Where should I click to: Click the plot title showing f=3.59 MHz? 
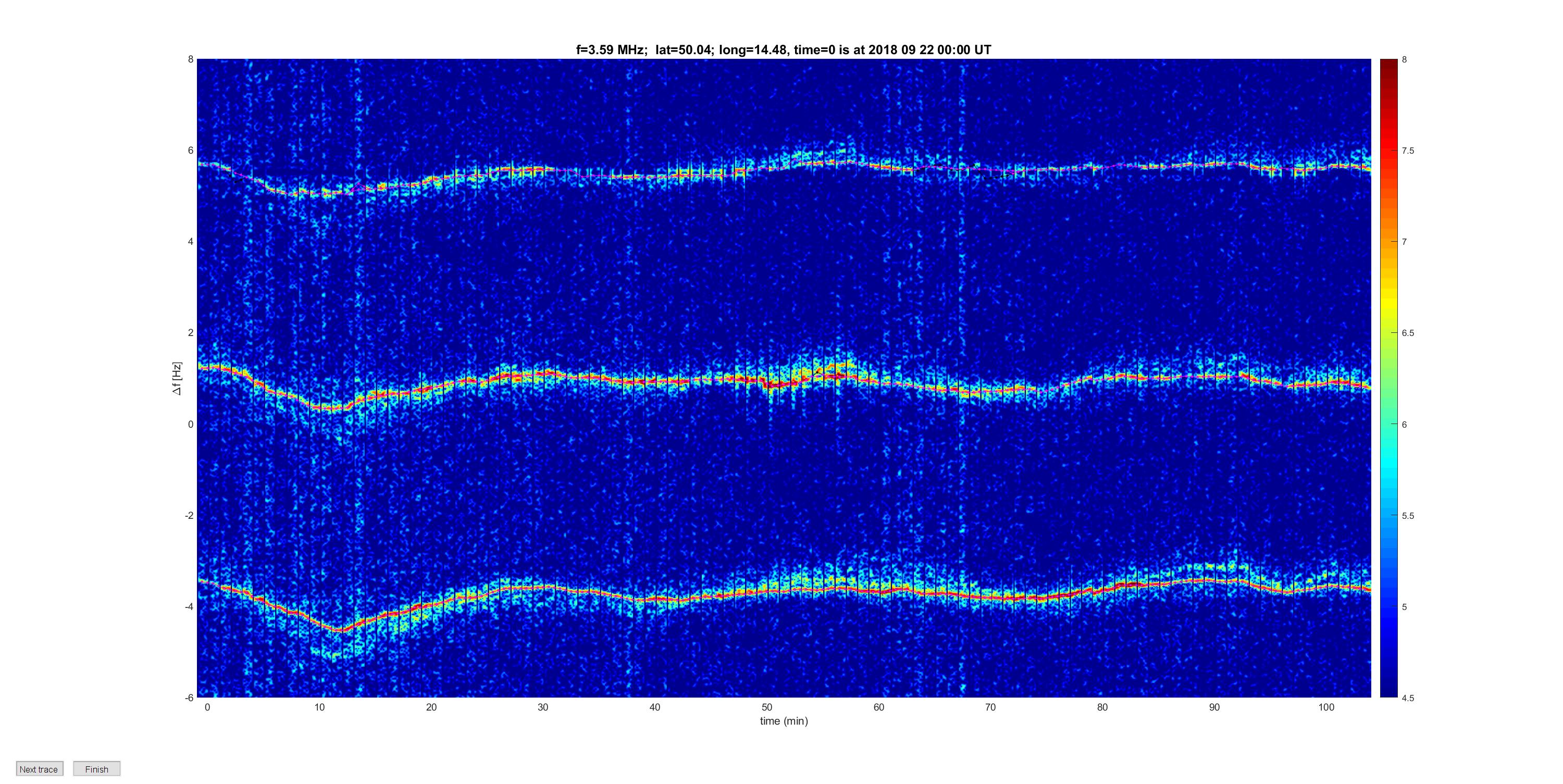[x=783, y=50]
